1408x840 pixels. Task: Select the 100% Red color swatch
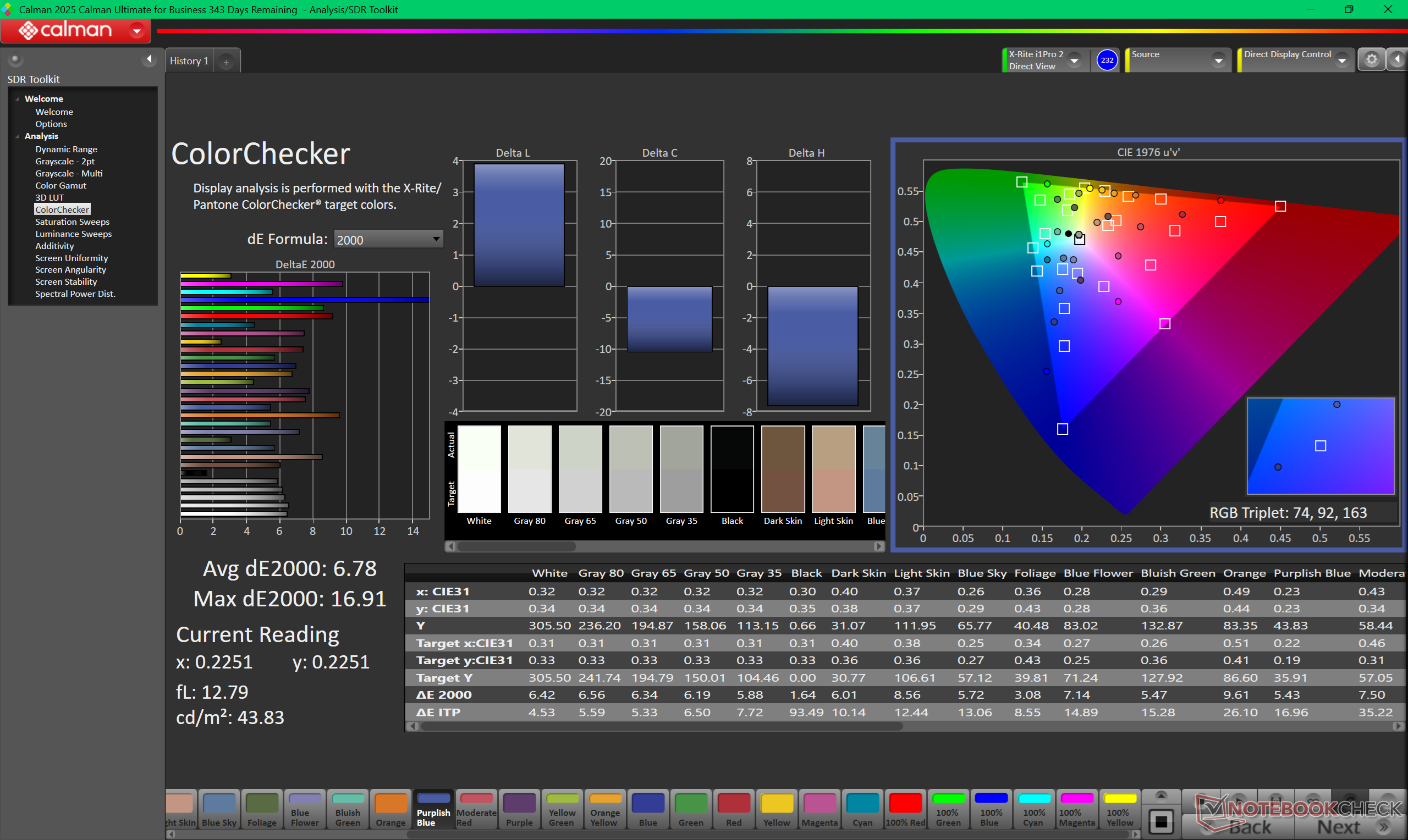pos(905,809)
